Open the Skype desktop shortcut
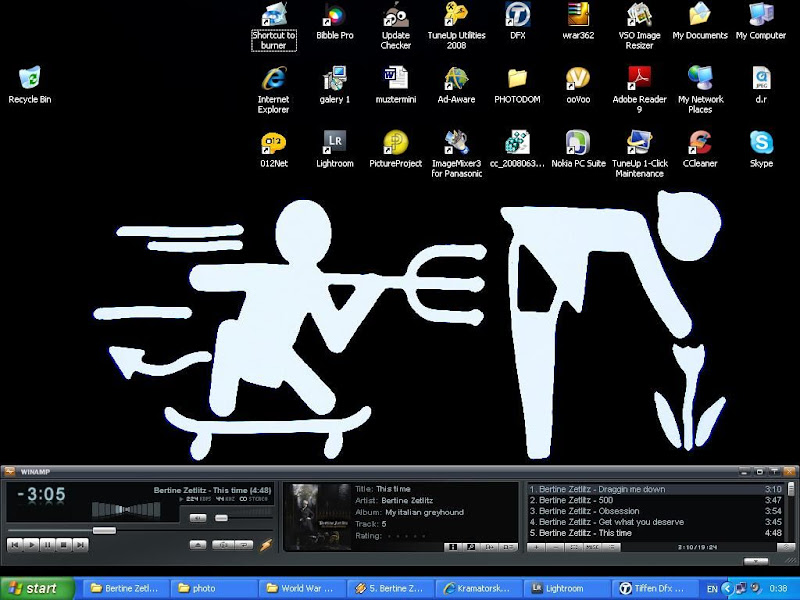The image size is (800, 600). pos(761,142)
